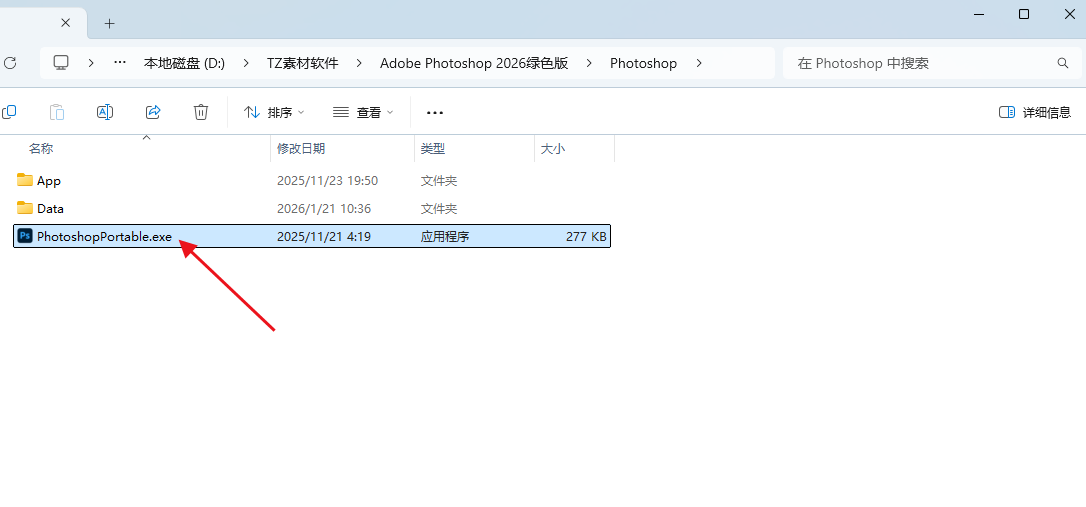This screenshot has height=507, width=1086.
Task: Sort by 大小 column header
Action: (553, 148)
